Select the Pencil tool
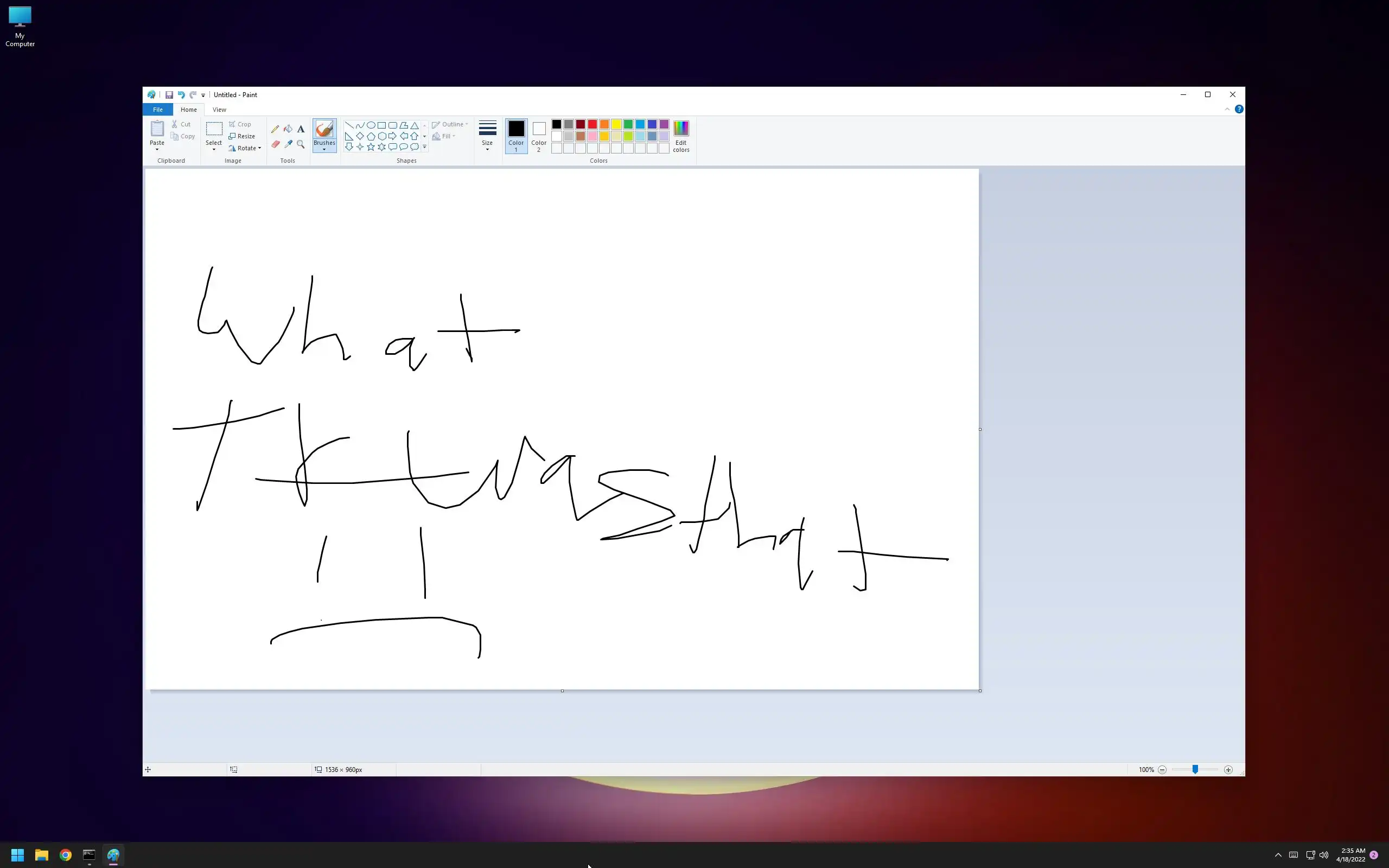Viewport: 1389px width, 868px height. (x=275, y=129)
